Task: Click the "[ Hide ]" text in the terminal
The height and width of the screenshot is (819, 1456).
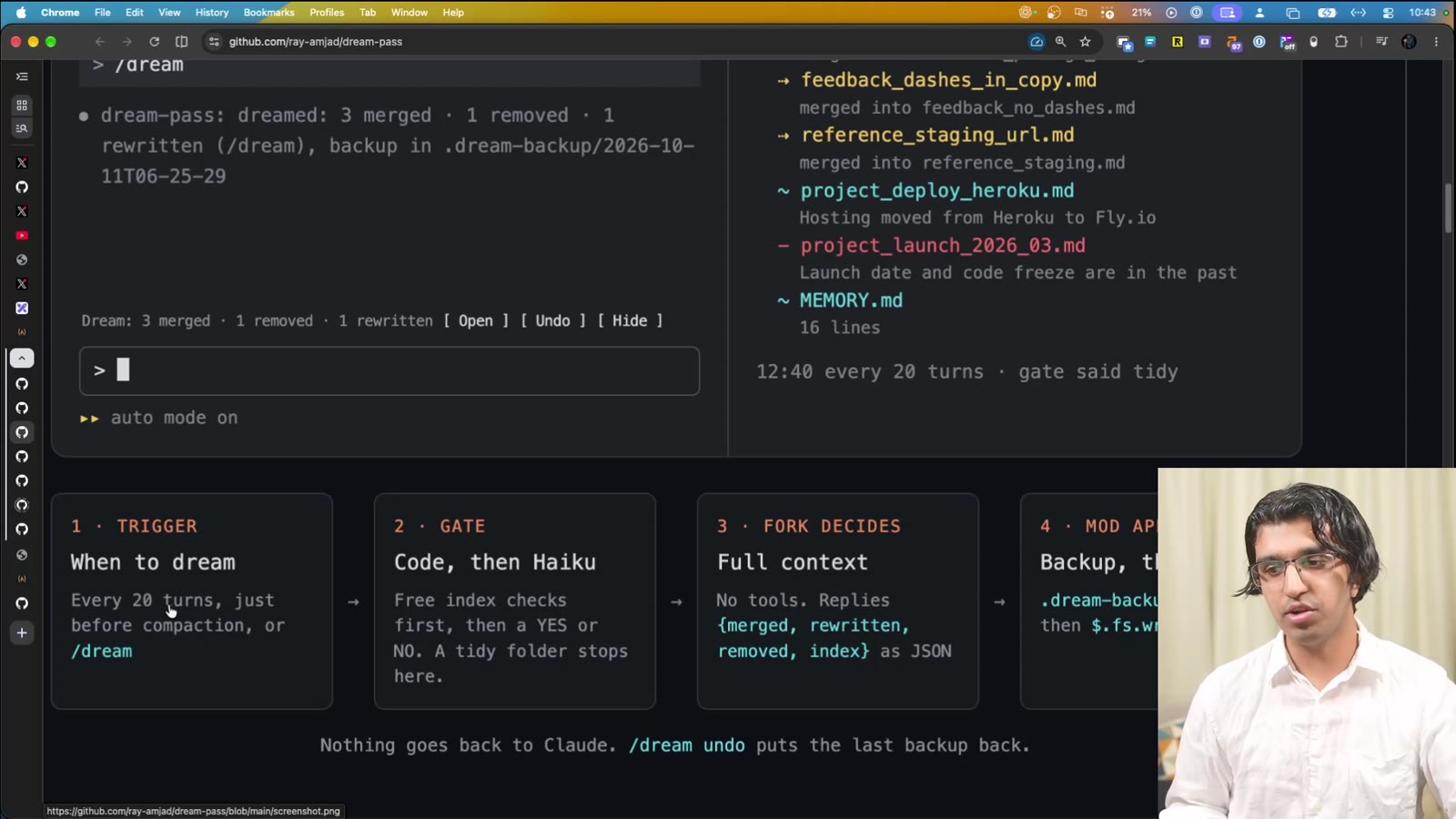Action: [630, 321]
